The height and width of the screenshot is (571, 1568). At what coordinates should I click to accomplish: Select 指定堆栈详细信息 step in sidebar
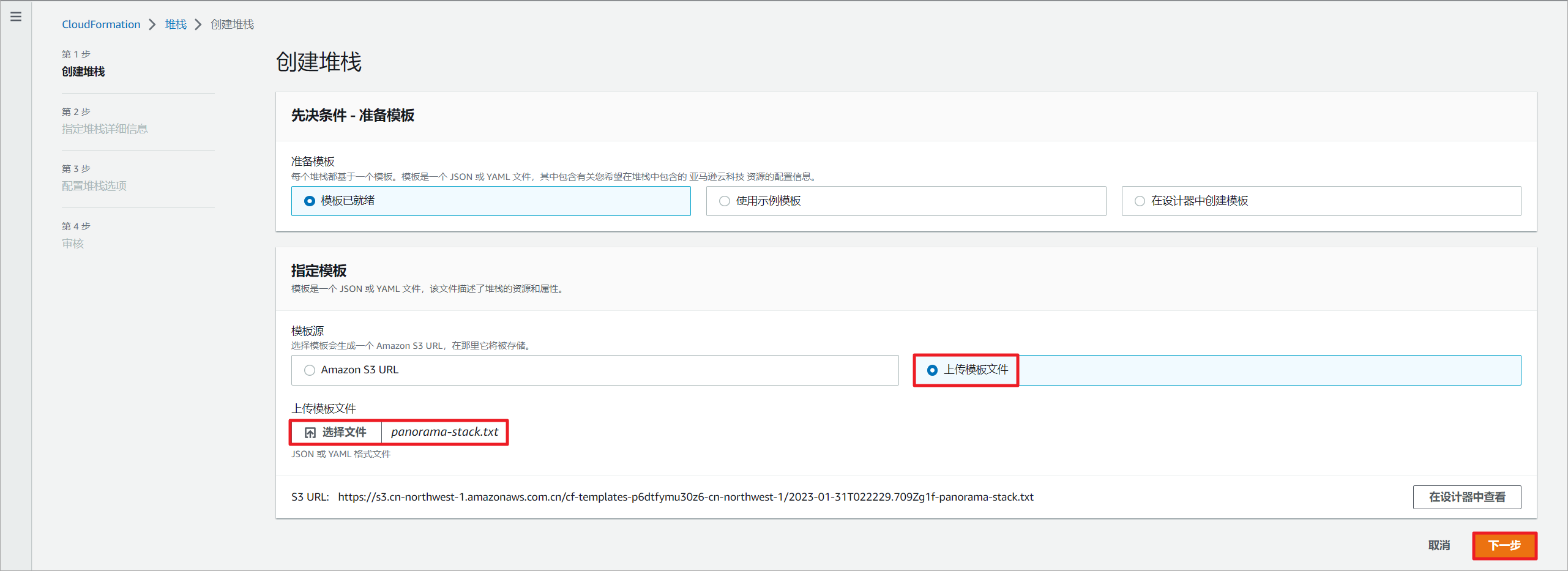point(105,129)
